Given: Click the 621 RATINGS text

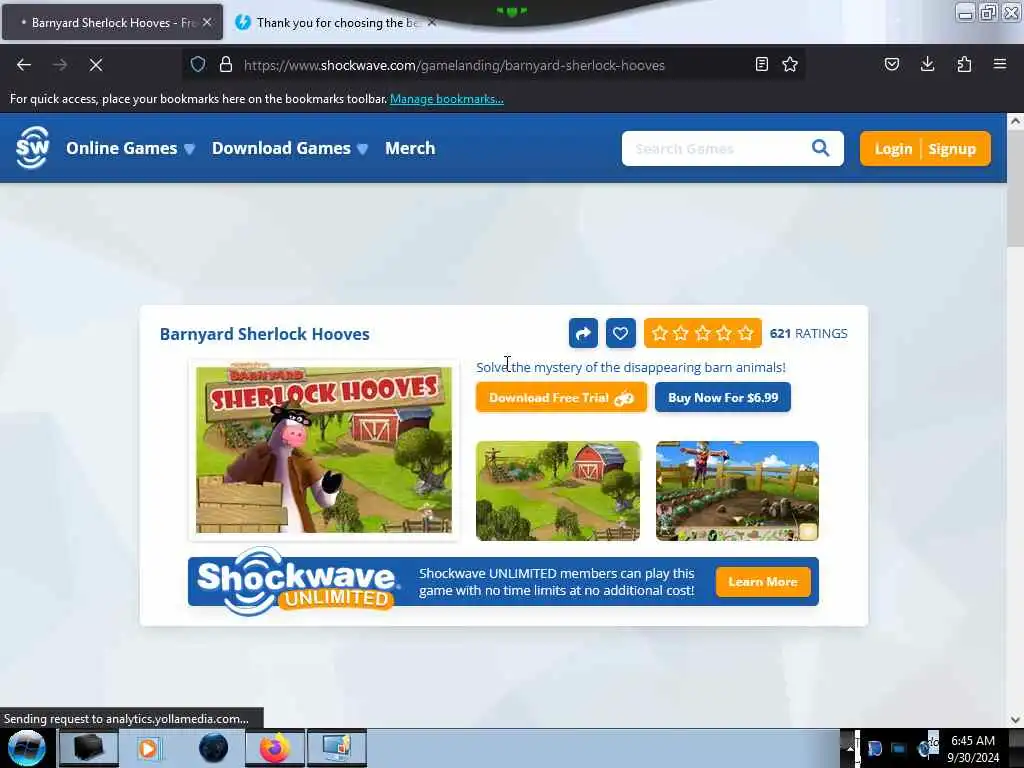Looking at the screenshot, I should pos(808,333).
